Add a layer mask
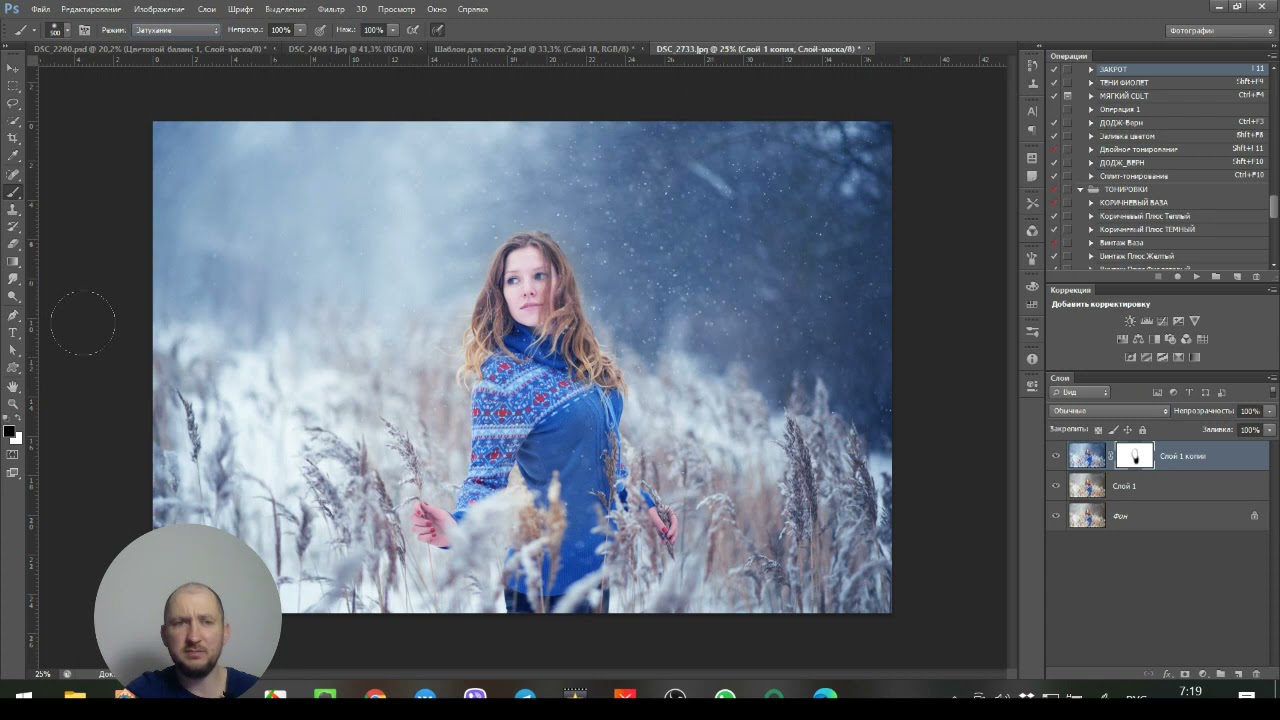 [x=1185, y=674]
